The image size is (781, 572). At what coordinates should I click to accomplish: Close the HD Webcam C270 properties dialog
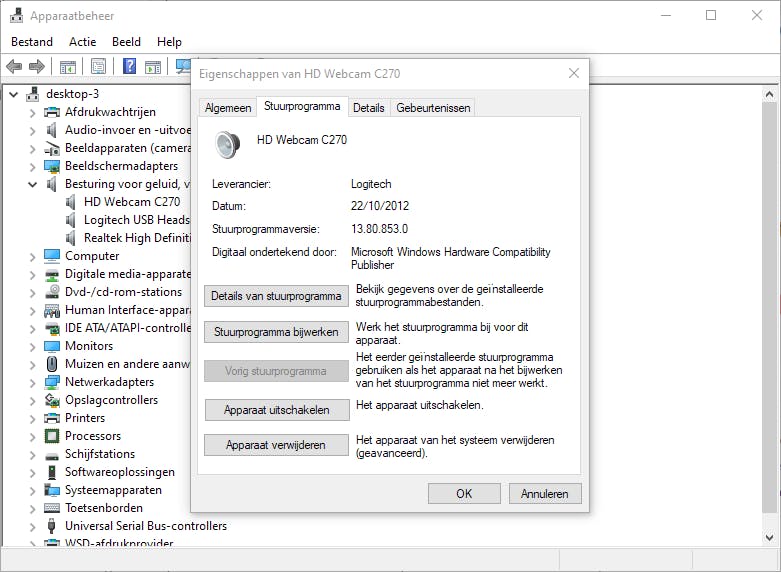(x=574, y=73)
